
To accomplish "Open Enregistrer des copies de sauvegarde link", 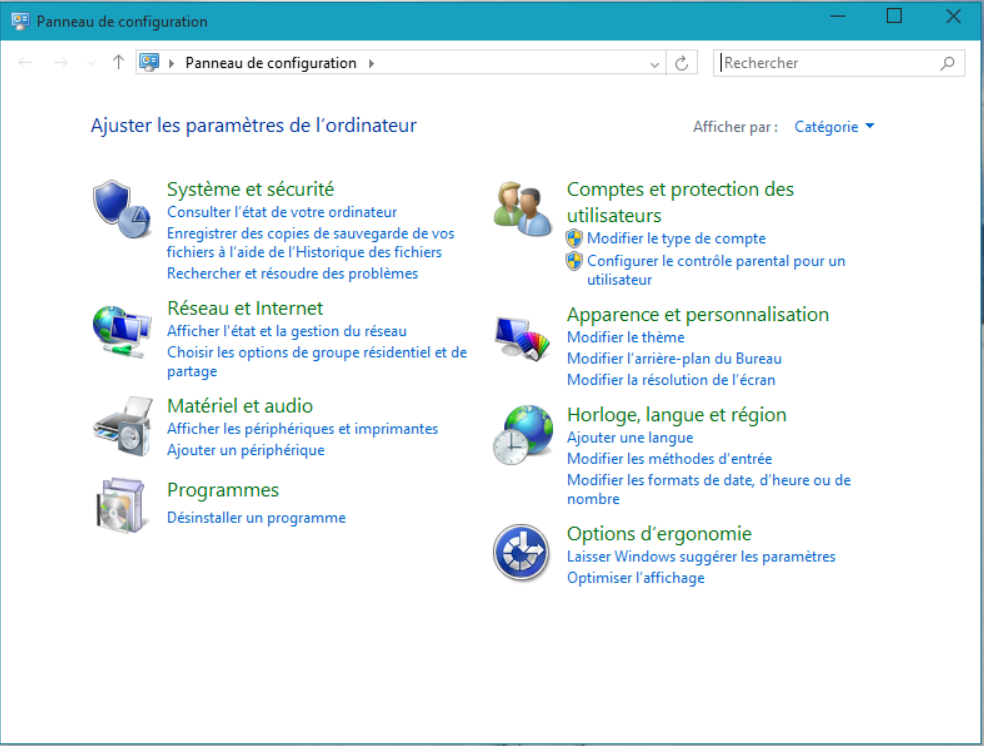I will [311, 243].
